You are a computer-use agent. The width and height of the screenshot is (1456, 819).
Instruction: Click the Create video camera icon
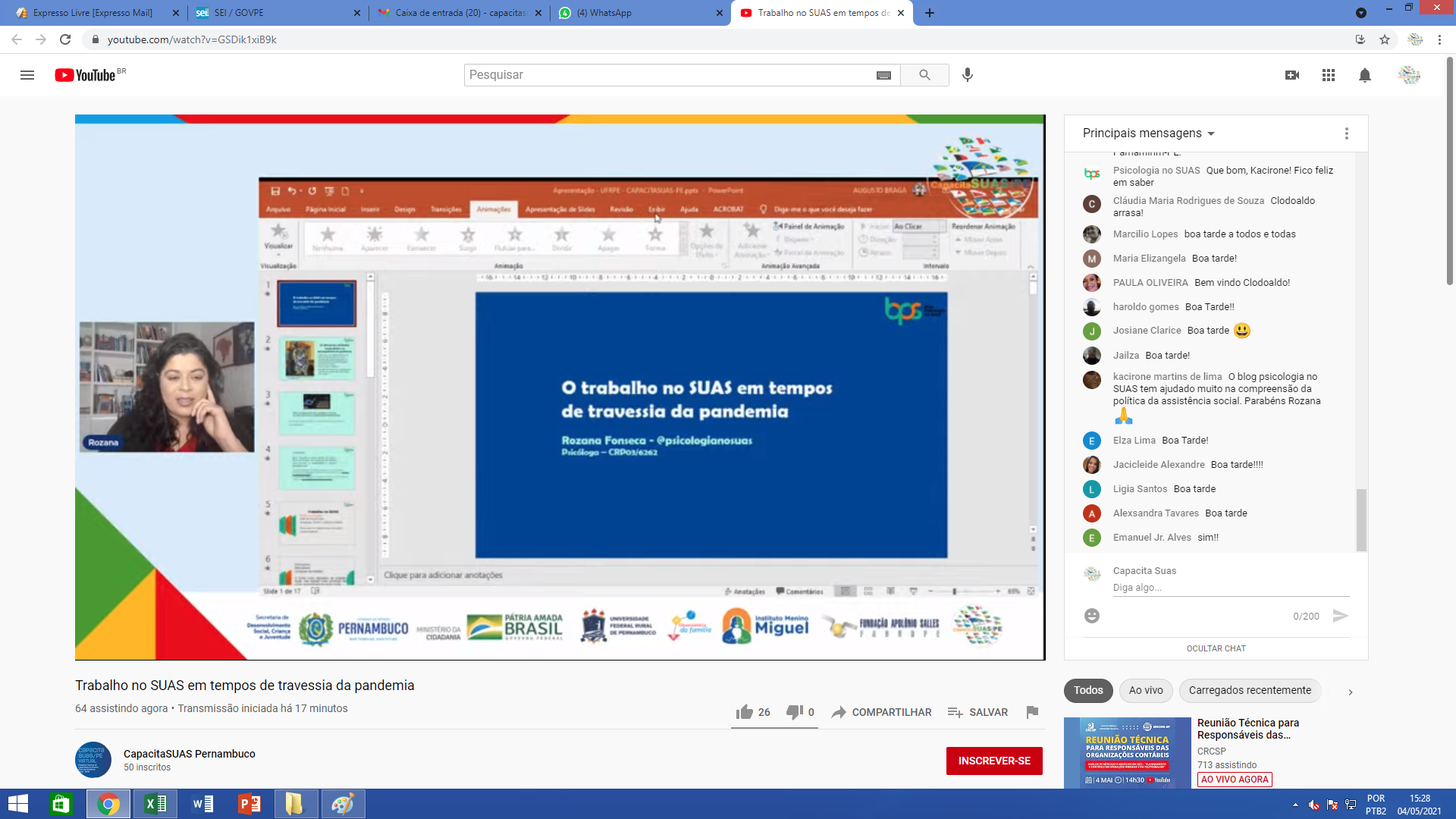pyautogui.click(x=1292, y=75)
